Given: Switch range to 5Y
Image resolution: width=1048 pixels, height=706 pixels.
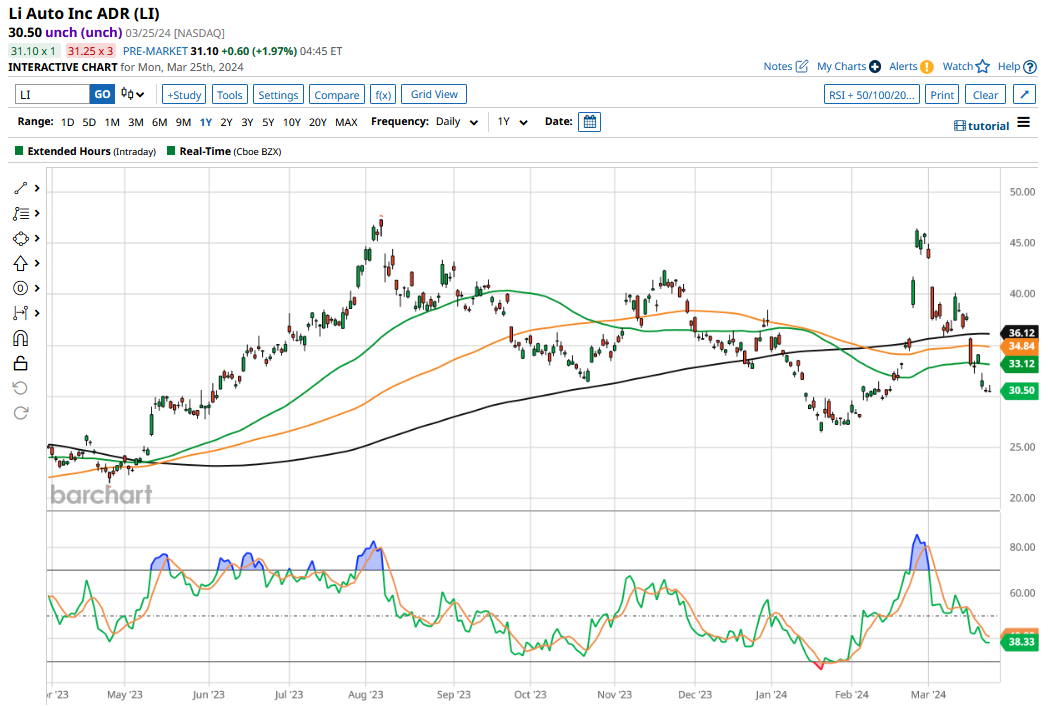Looking at the screenshot, I should coord(268,122).
